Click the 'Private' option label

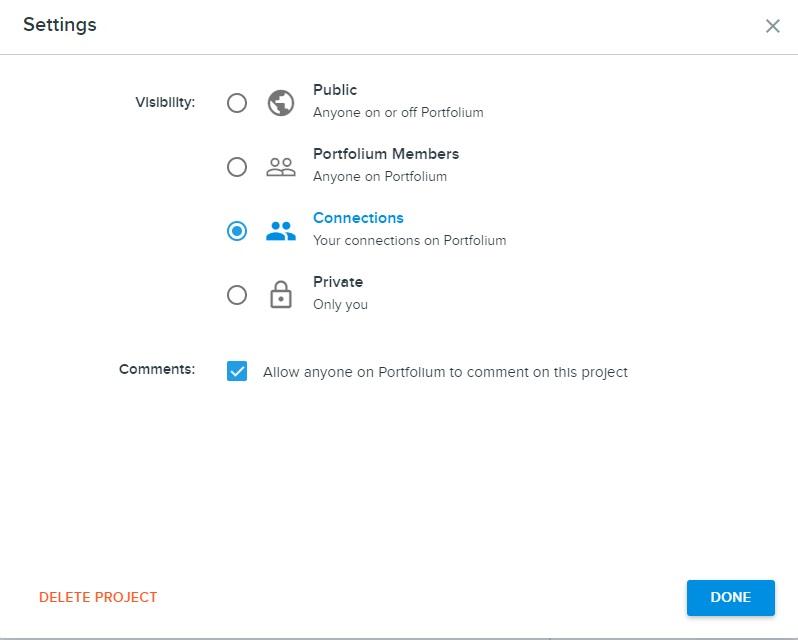pyautogui.click(x=338, y=282)
